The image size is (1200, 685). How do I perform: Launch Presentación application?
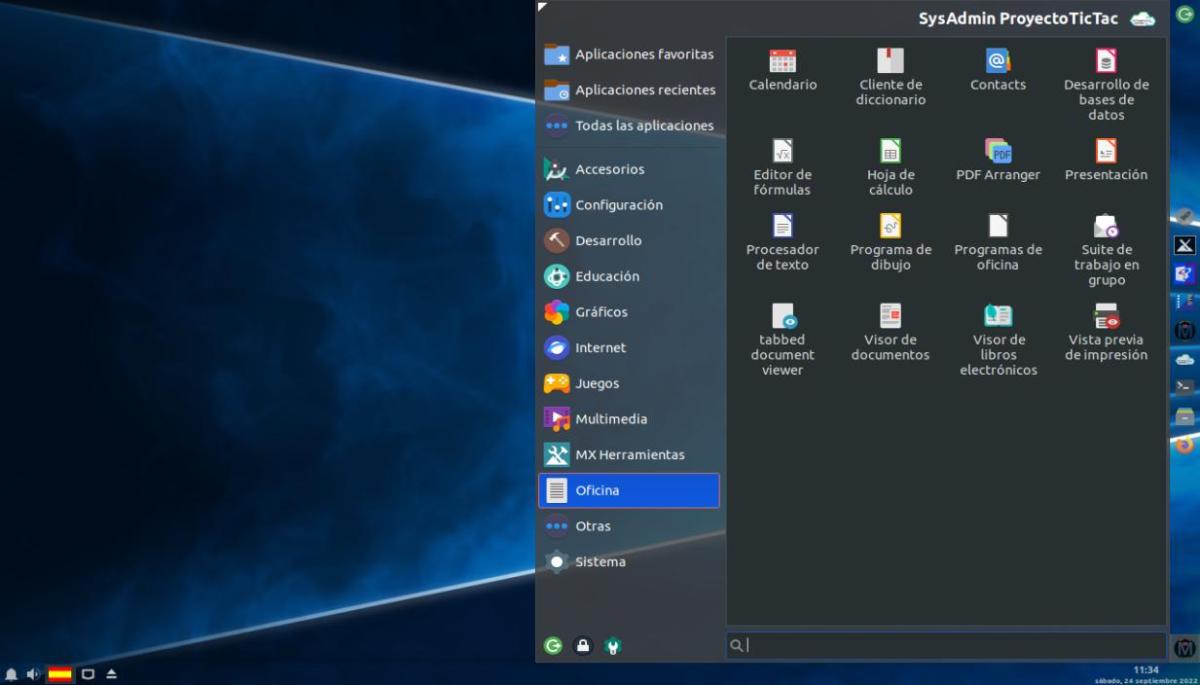click(1105, 160)
